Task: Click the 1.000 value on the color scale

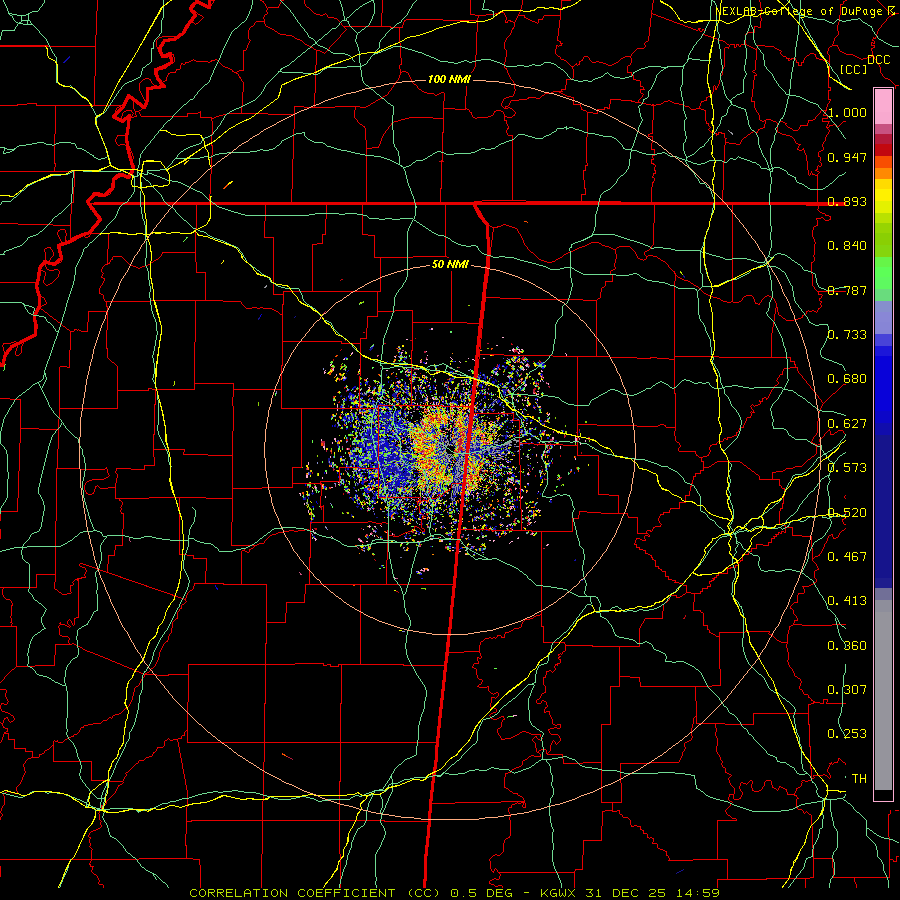Action: coord(847,112)
